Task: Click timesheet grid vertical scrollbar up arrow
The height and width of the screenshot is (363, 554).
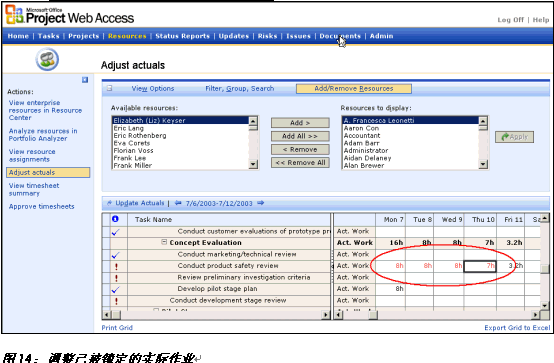Action: [545, 218]
